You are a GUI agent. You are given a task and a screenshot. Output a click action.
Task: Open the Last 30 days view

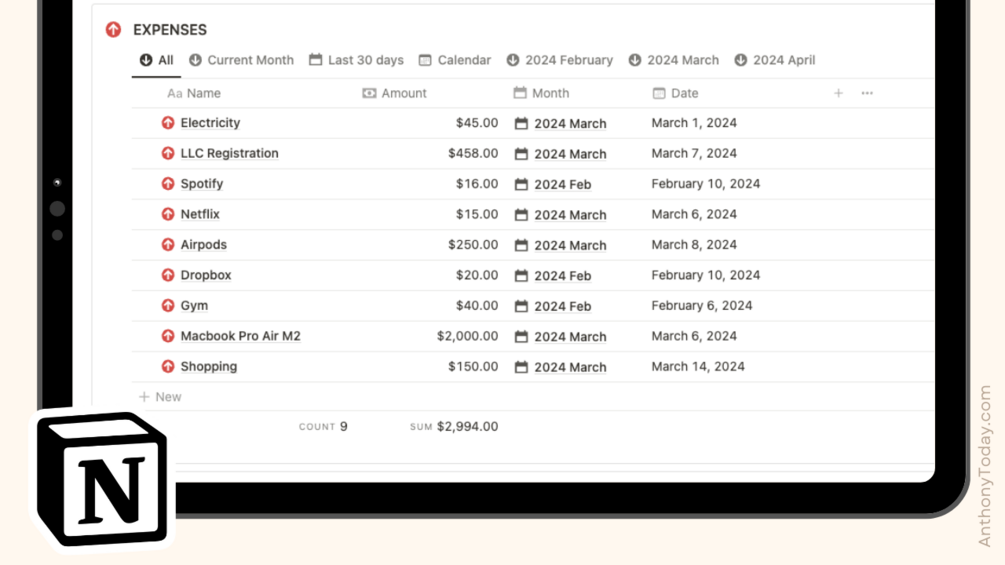pyautogui.click(x=356, y=60)
